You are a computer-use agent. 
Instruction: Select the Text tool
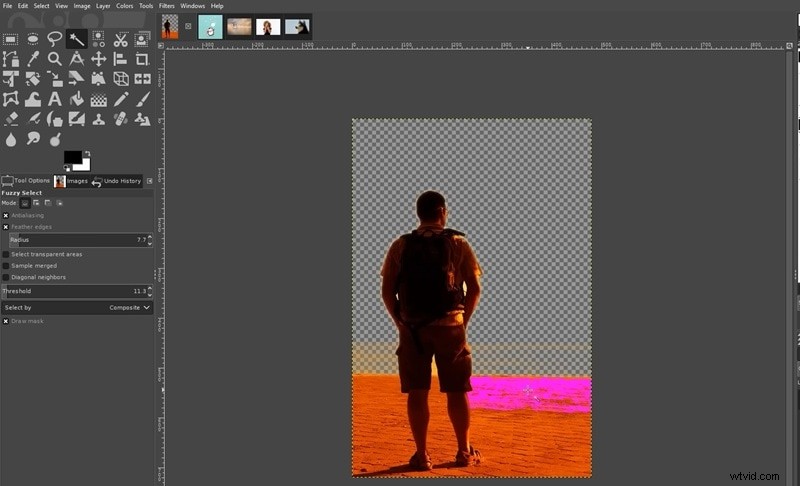[55, 99]
